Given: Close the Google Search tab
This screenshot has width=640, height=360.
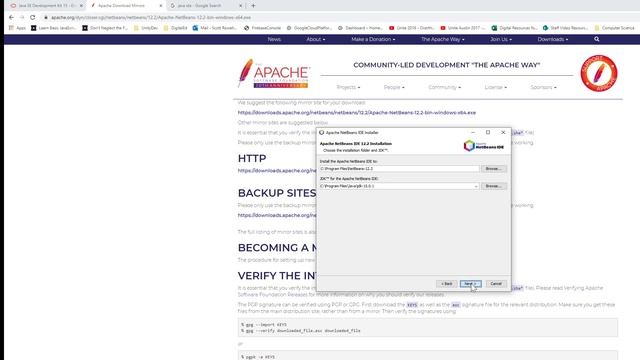Looking at the screenshot, I should (x=240, y=6).
